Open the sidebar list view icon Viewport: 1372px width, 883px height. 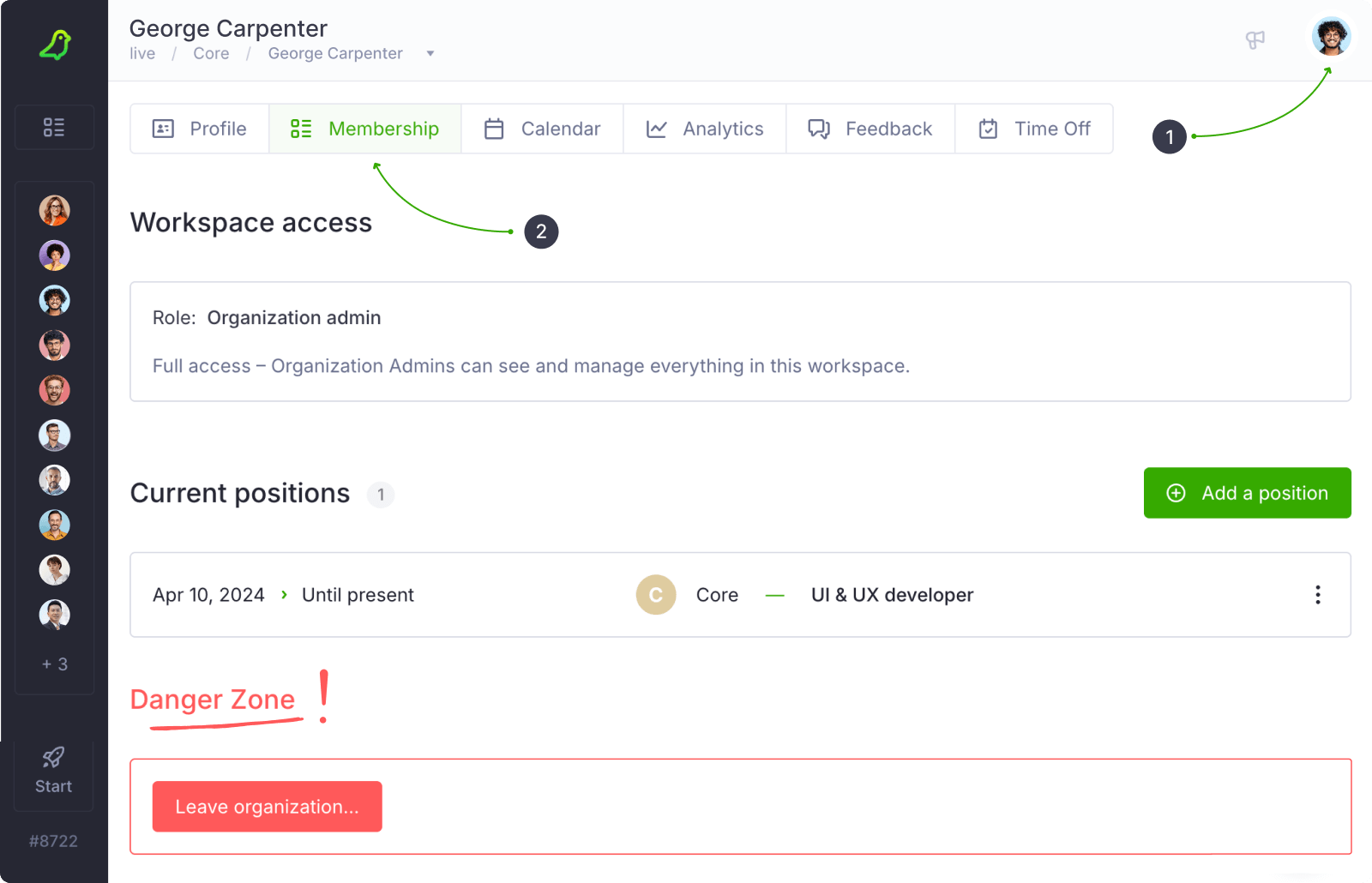click(54, 128)
